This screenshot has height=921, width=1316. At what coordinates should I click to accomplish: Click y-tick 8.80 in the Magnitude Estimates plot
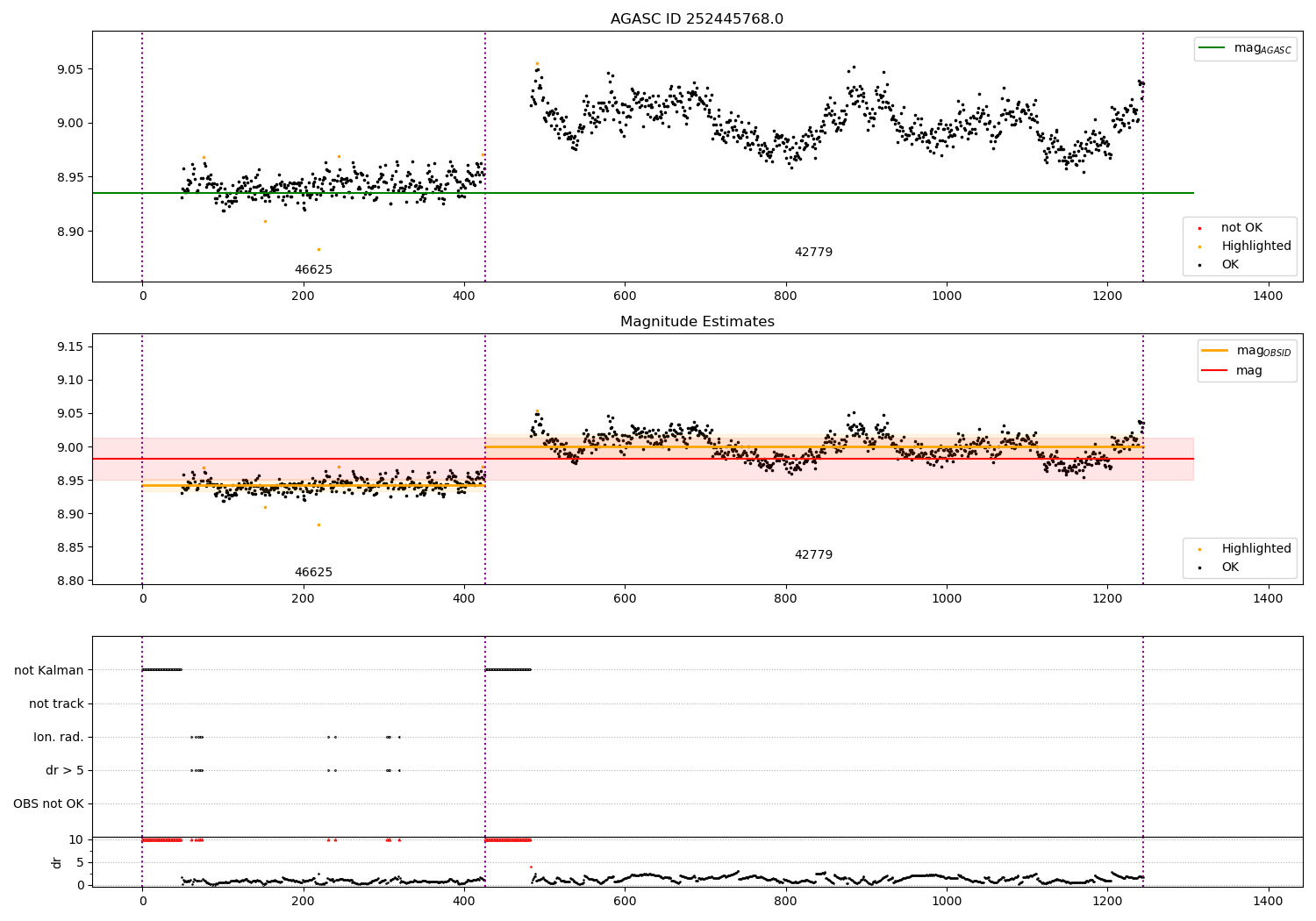pyautogui.click(x=70, y=581)
